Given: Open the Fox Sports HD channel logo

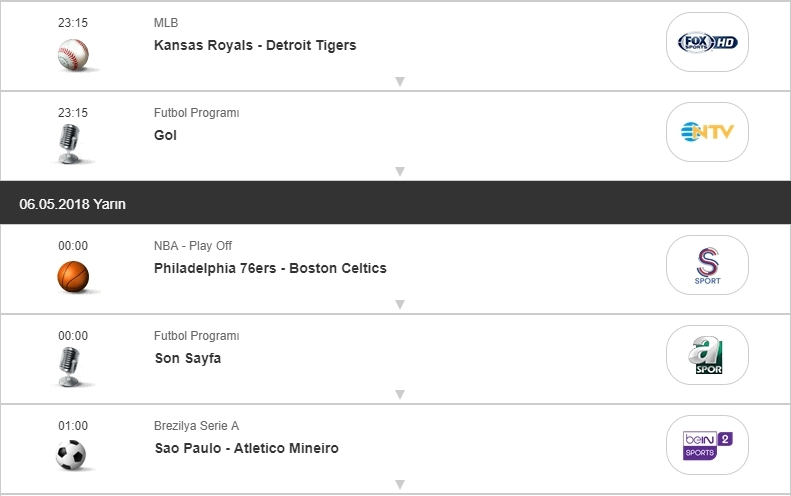Looking at the screenshot, I should click(x=707, y=42).
